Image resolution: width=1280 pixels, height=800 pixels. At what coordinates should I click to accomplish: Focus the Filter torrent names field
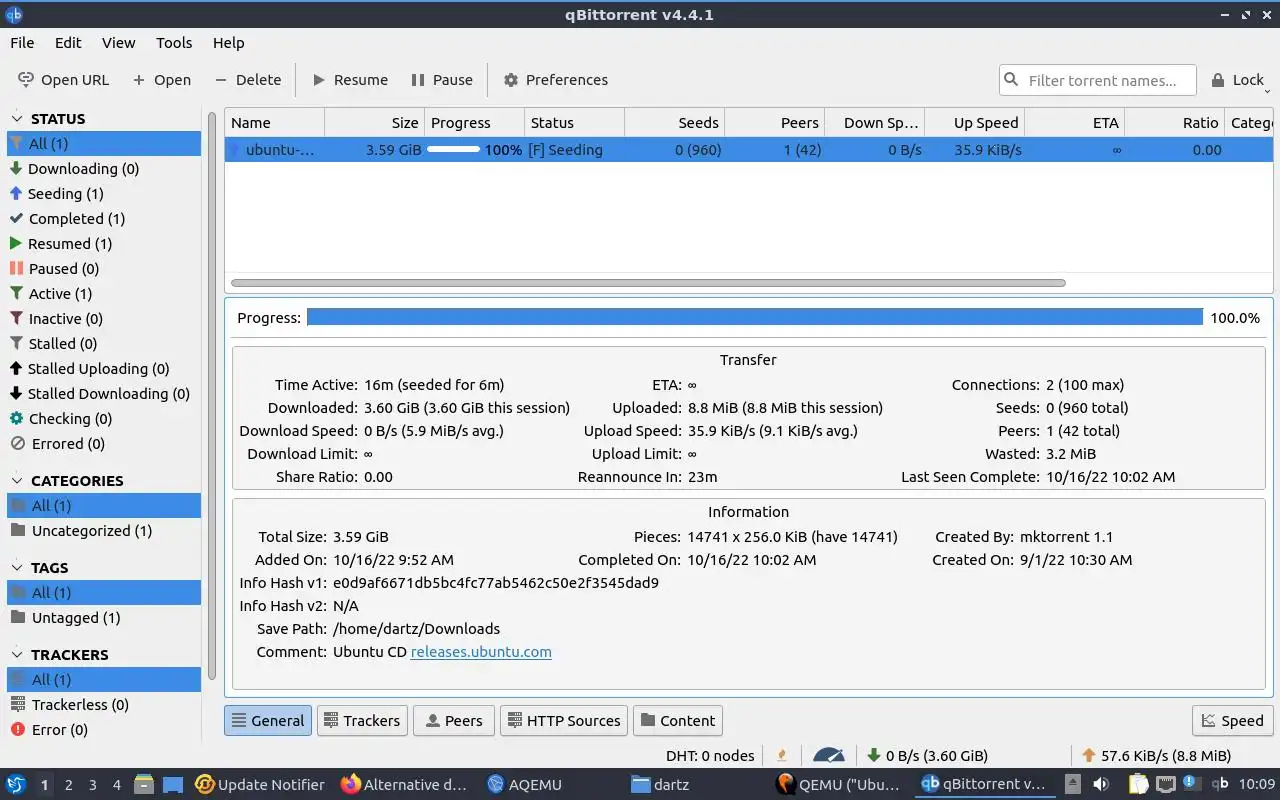(1097, 80)
